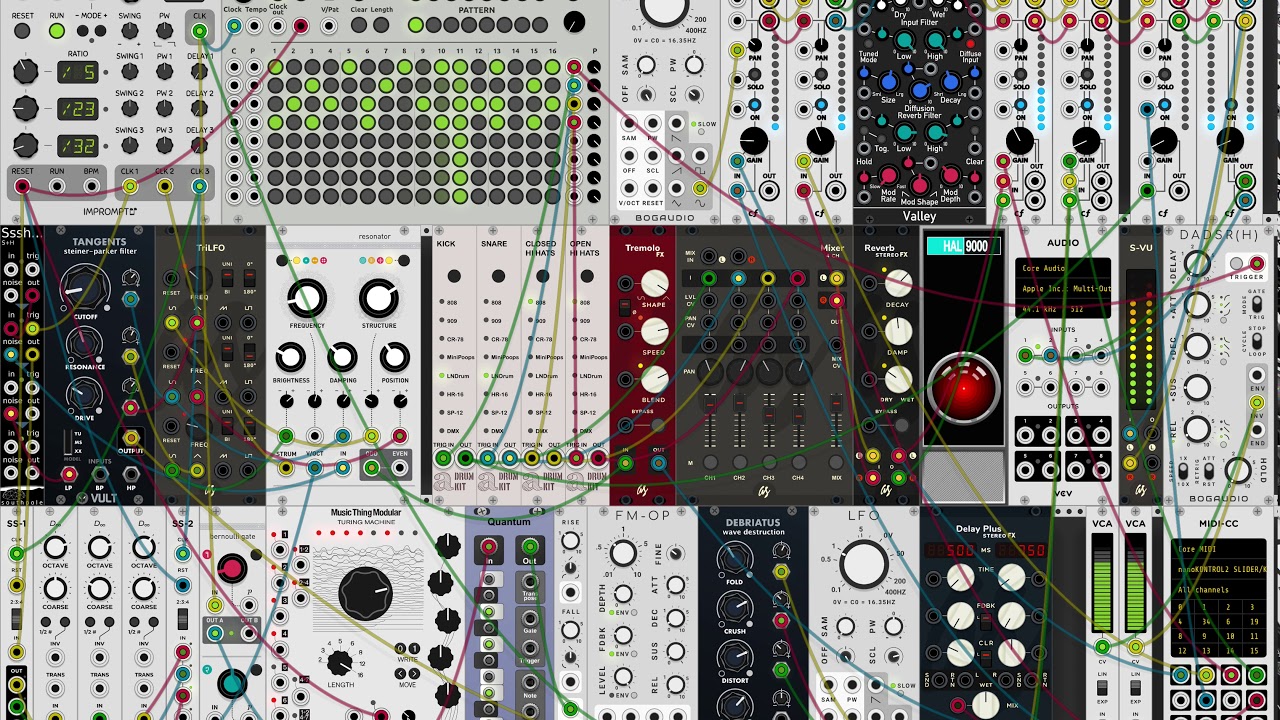Click the Debriatus CRUSH knob

[734, 609]
